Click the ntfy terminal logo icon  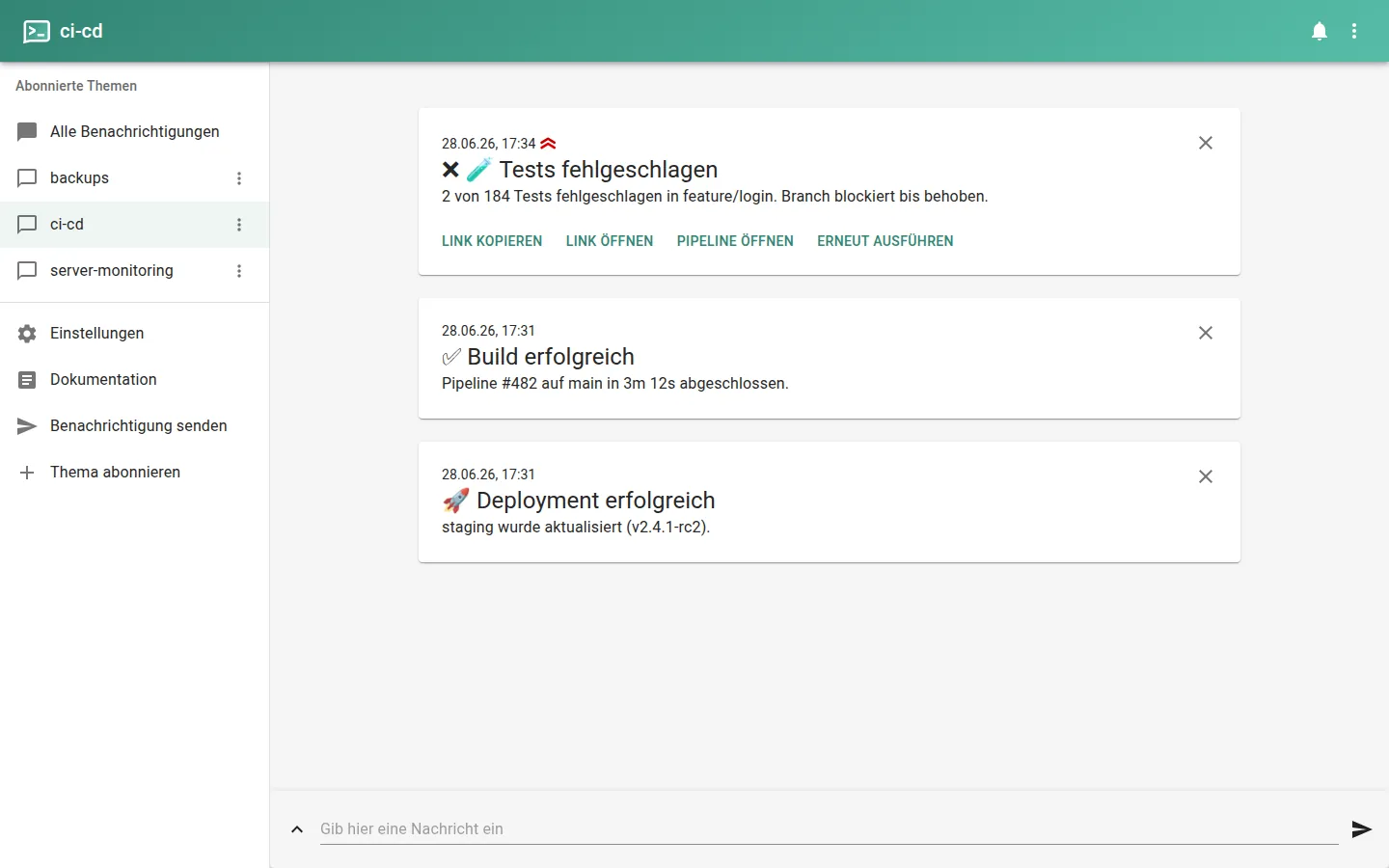click(x=37, y=32)
